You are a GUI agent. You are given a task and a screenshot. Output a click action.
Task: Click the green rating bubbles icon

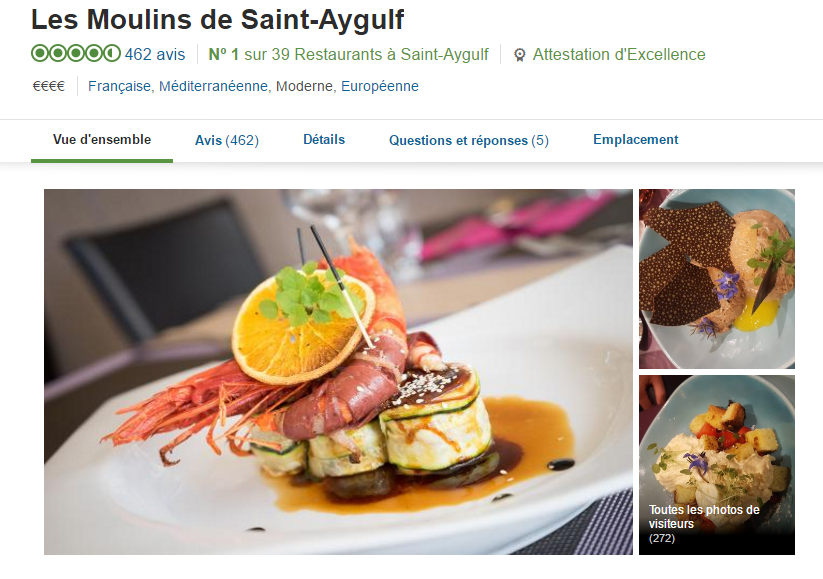click(x=76, y=54)
